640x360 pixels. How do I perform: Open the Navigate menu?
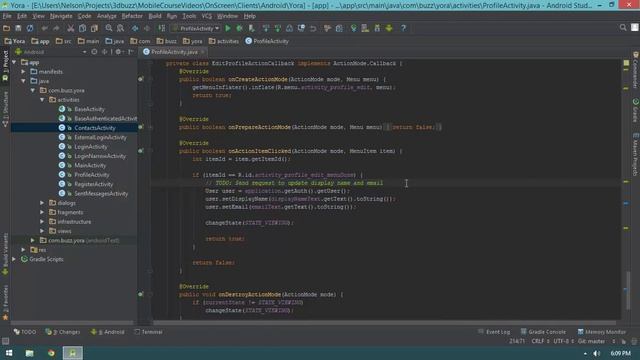tap(61, 16)
